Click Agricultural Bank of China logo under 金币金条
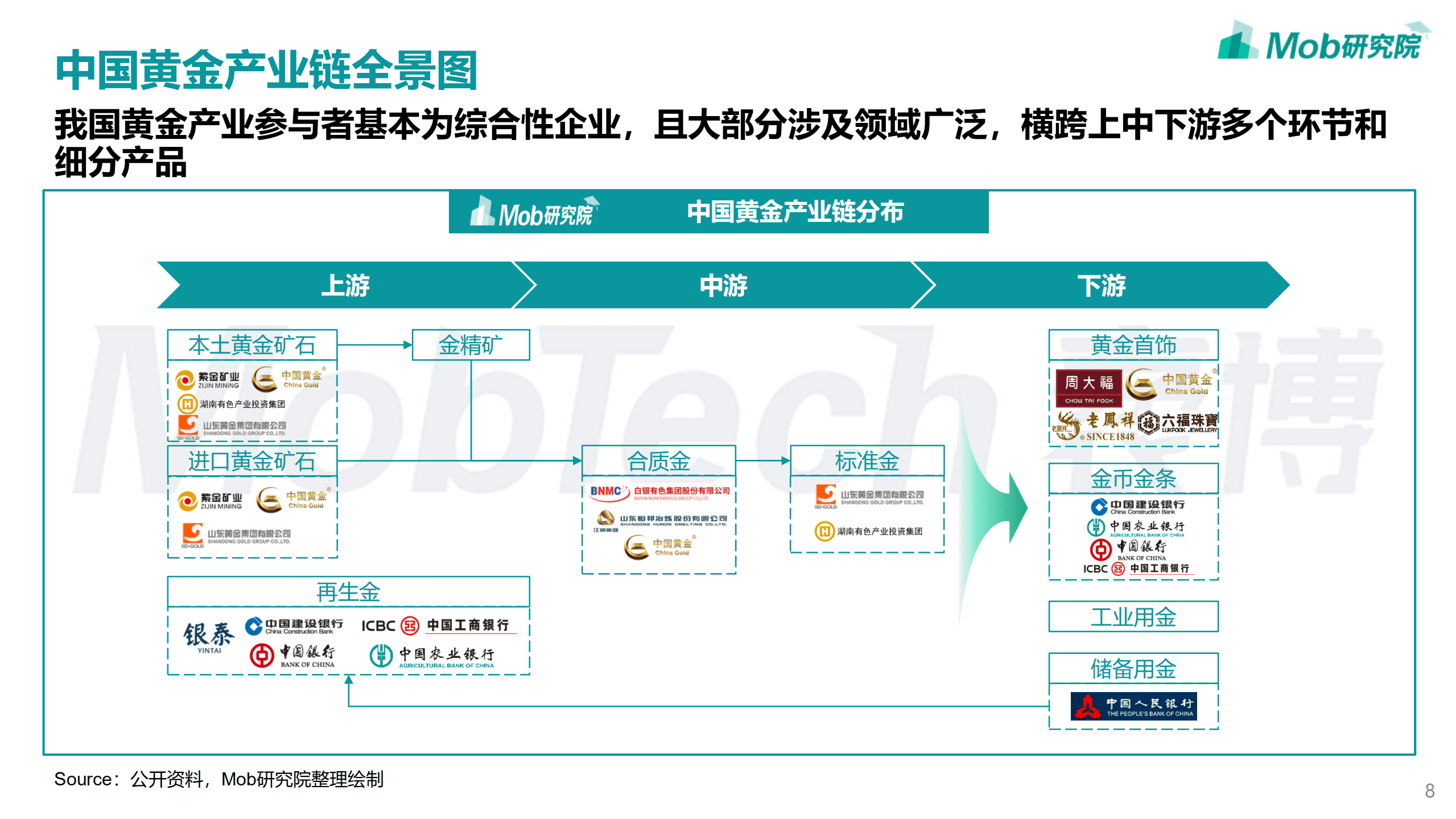 [1136, 528]
